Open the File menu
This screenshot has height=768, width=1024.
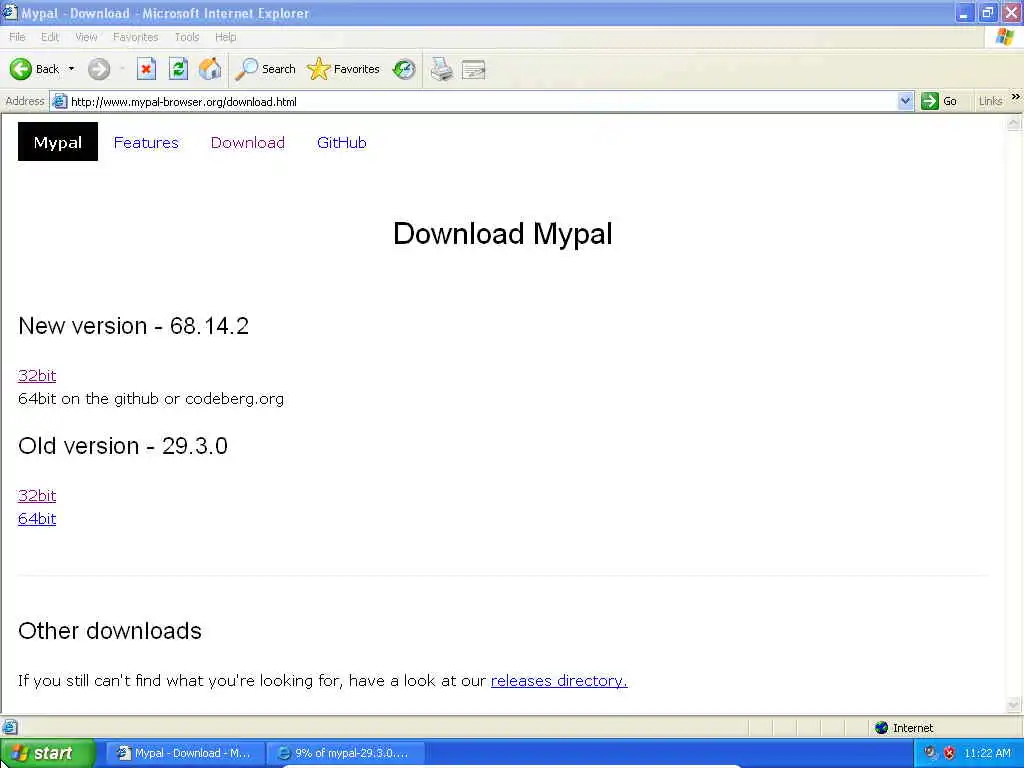tap(17, 37)
